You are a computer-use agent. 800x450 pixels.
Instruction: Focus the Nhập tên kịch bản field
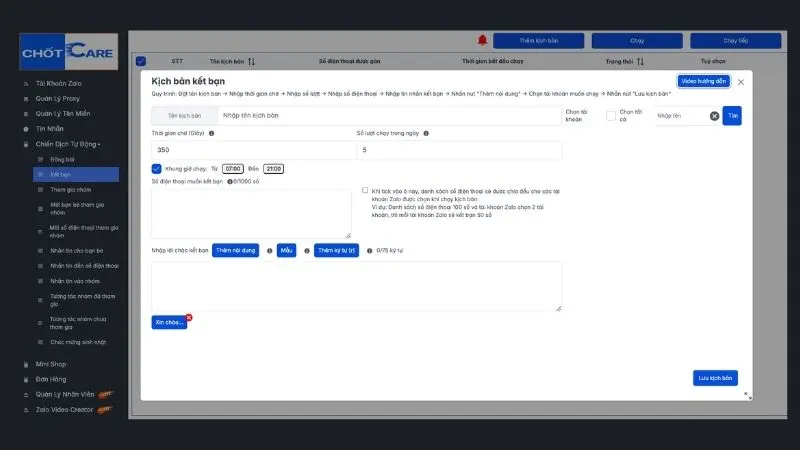coord(389,116)
